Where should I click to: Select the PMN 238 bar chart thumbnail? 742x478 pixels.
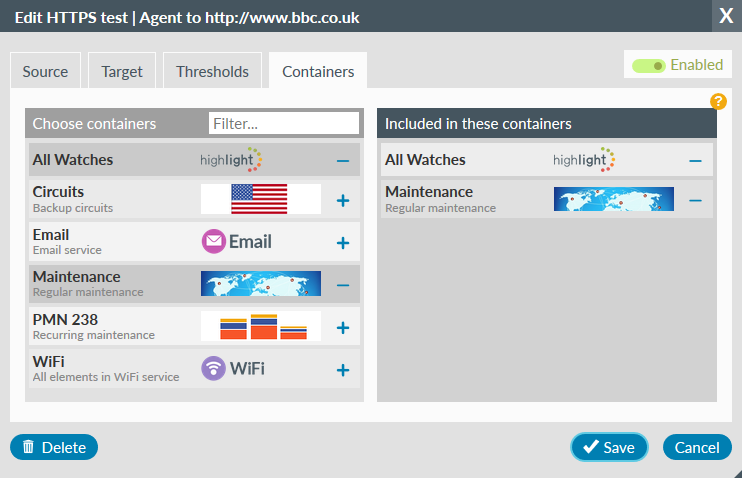[x=261, y=327]
